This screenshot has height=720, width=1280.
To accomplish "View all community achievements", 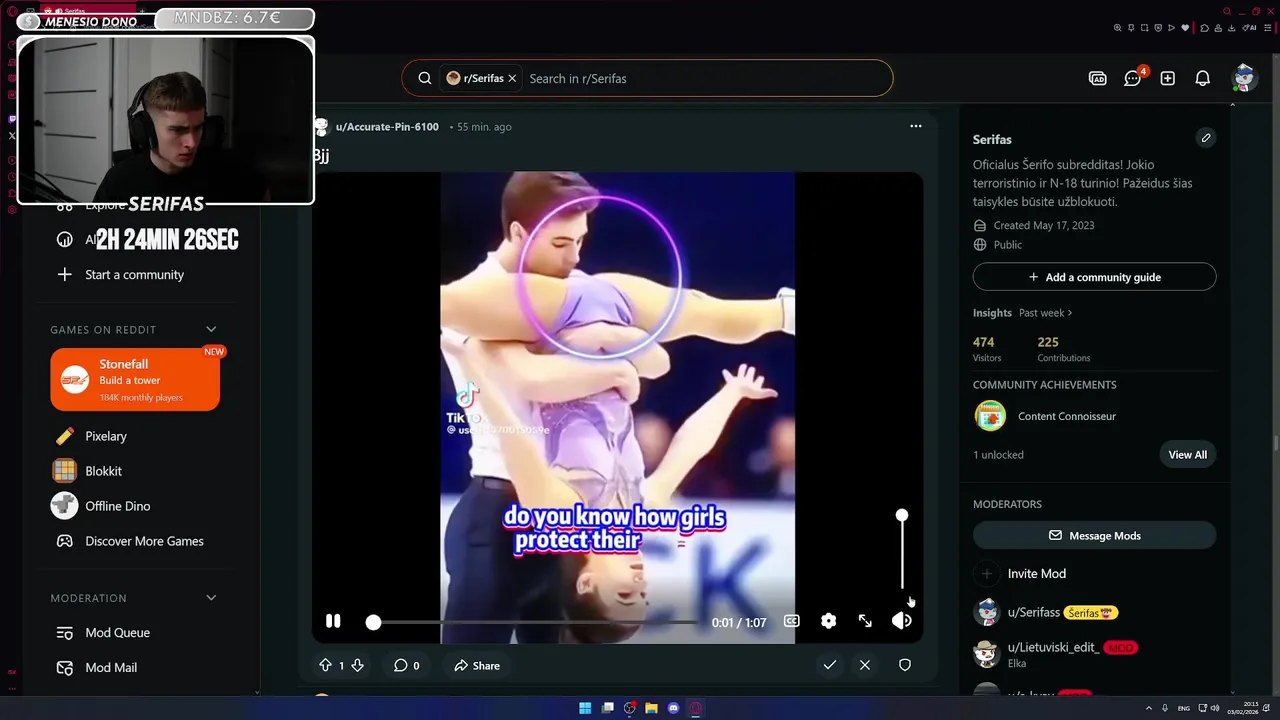I will pyautogui.click(x=1188, y=454).
